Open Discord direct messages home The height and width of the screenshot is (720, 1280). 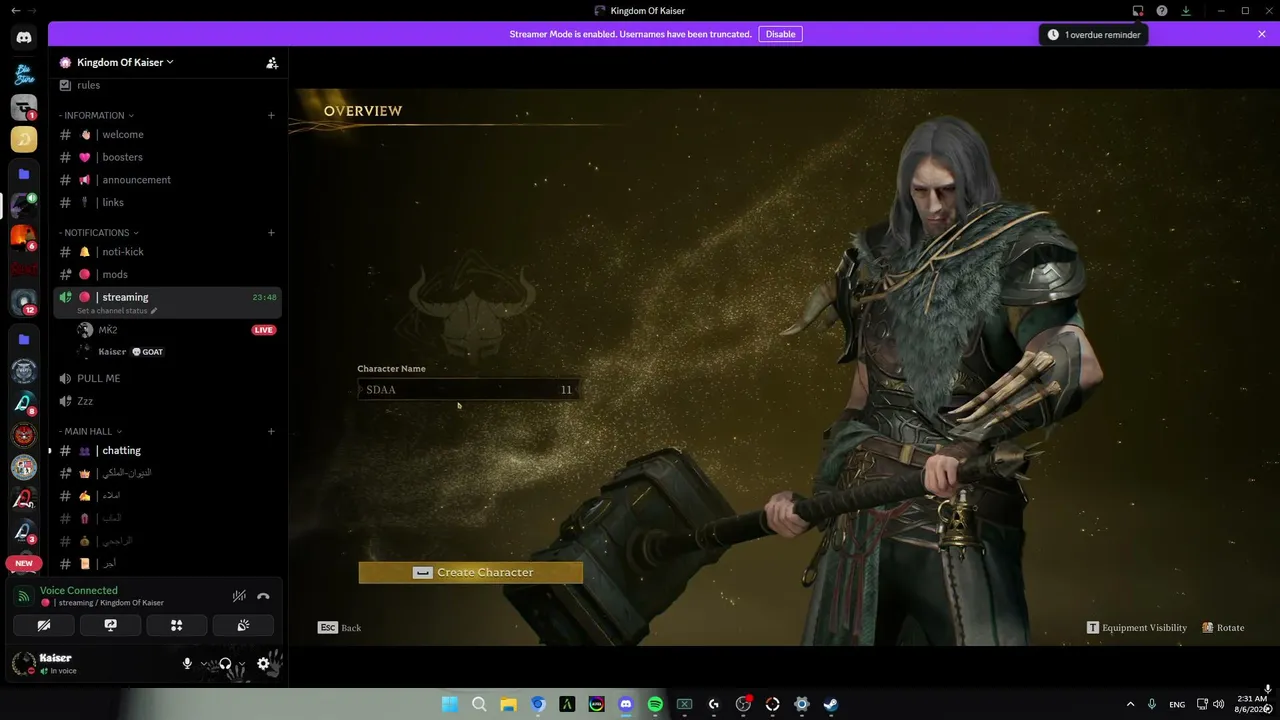pos(24,37)
